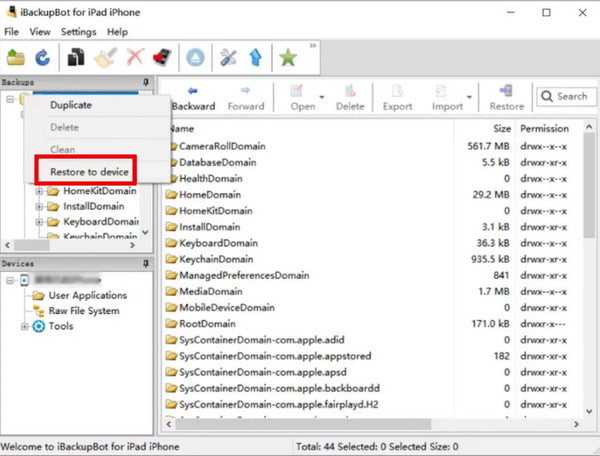Sort by Permission column header
This screenshot has width=600, height=456.
[545, 129]
